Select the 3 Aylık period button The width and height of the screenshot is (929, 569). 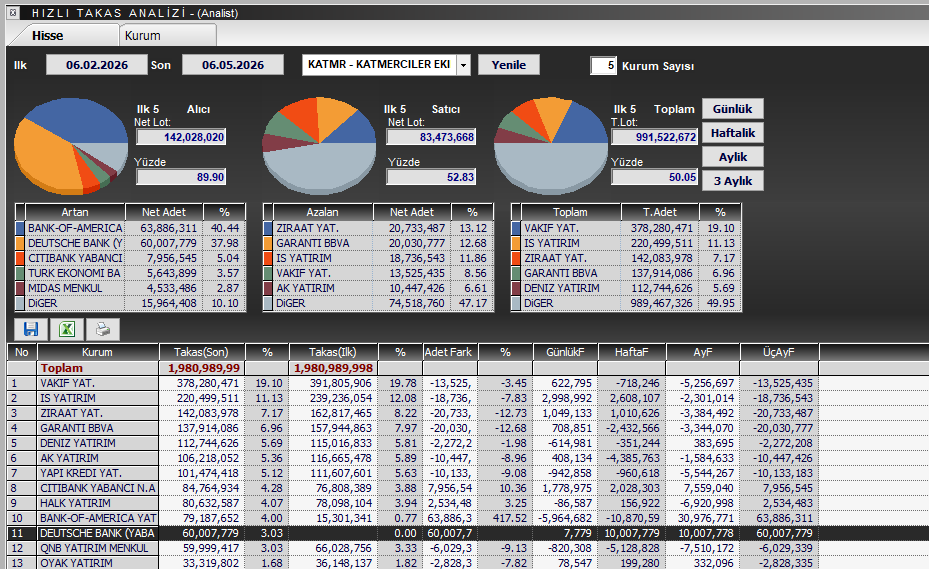(x=732, y=181)
